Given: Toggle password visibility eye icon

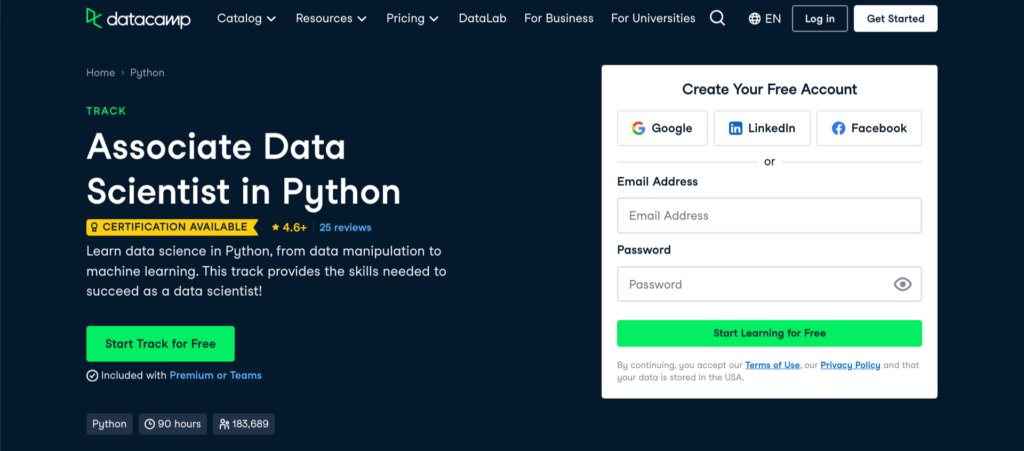Looking at the screenshot, I should (x=902, y=284).
